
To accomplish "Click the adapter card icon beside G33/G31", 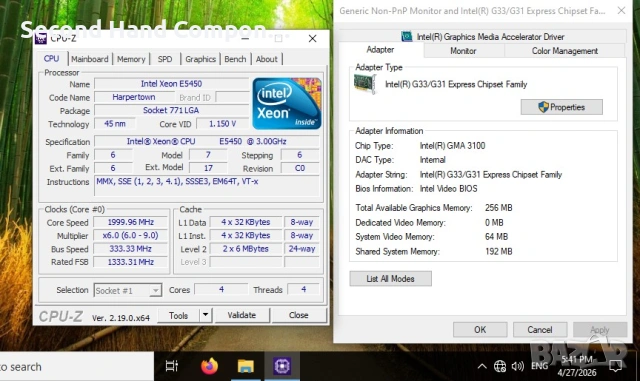I will click(364, 84).
